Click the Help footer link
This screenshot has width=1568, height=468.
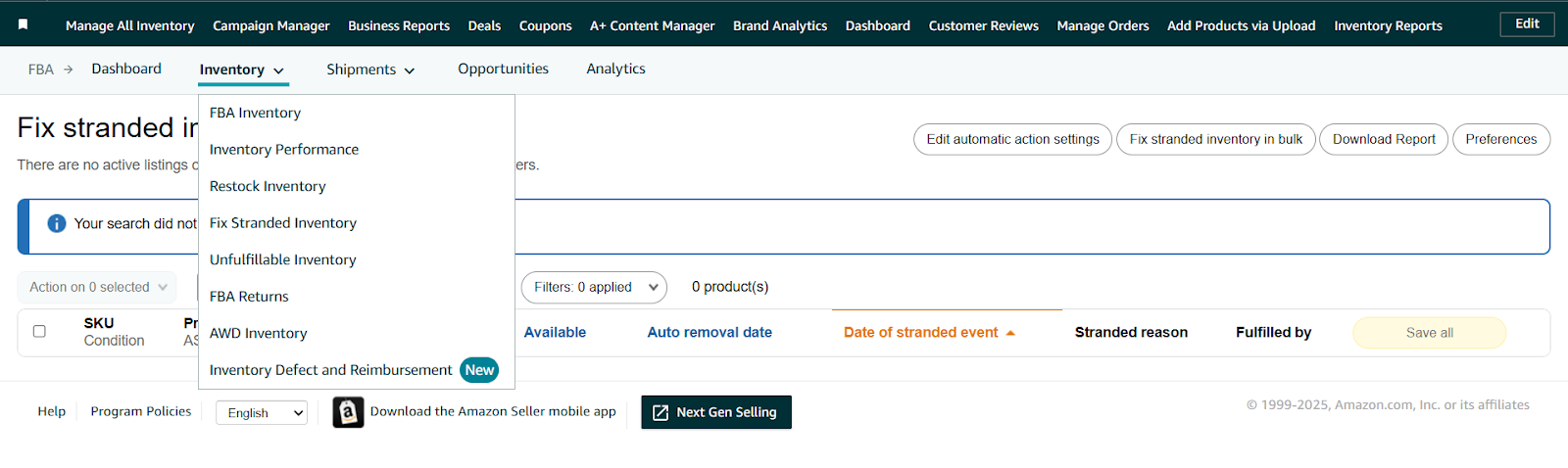[x=52, y=411]
